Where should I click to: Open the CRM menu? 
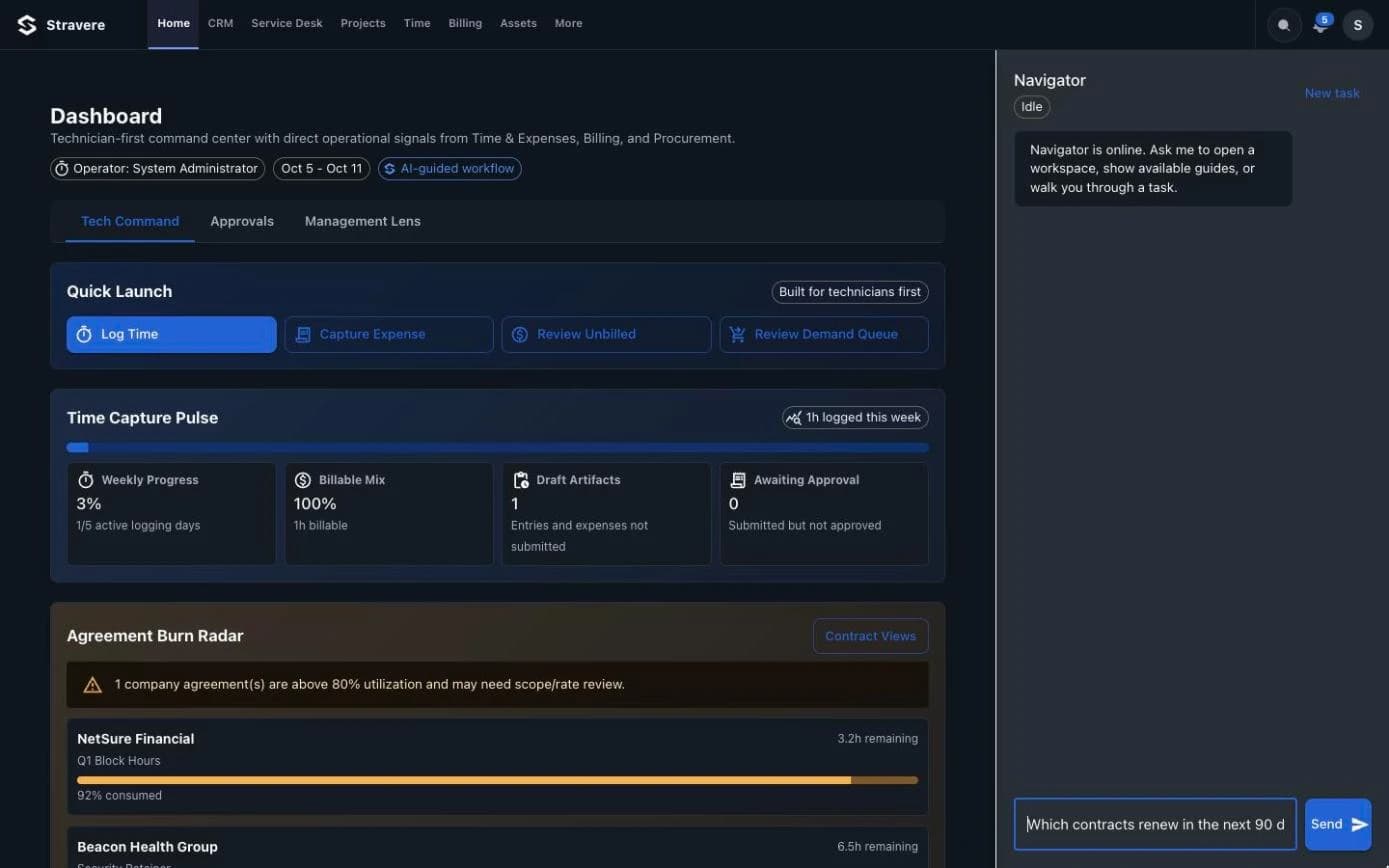click(220, 24)
